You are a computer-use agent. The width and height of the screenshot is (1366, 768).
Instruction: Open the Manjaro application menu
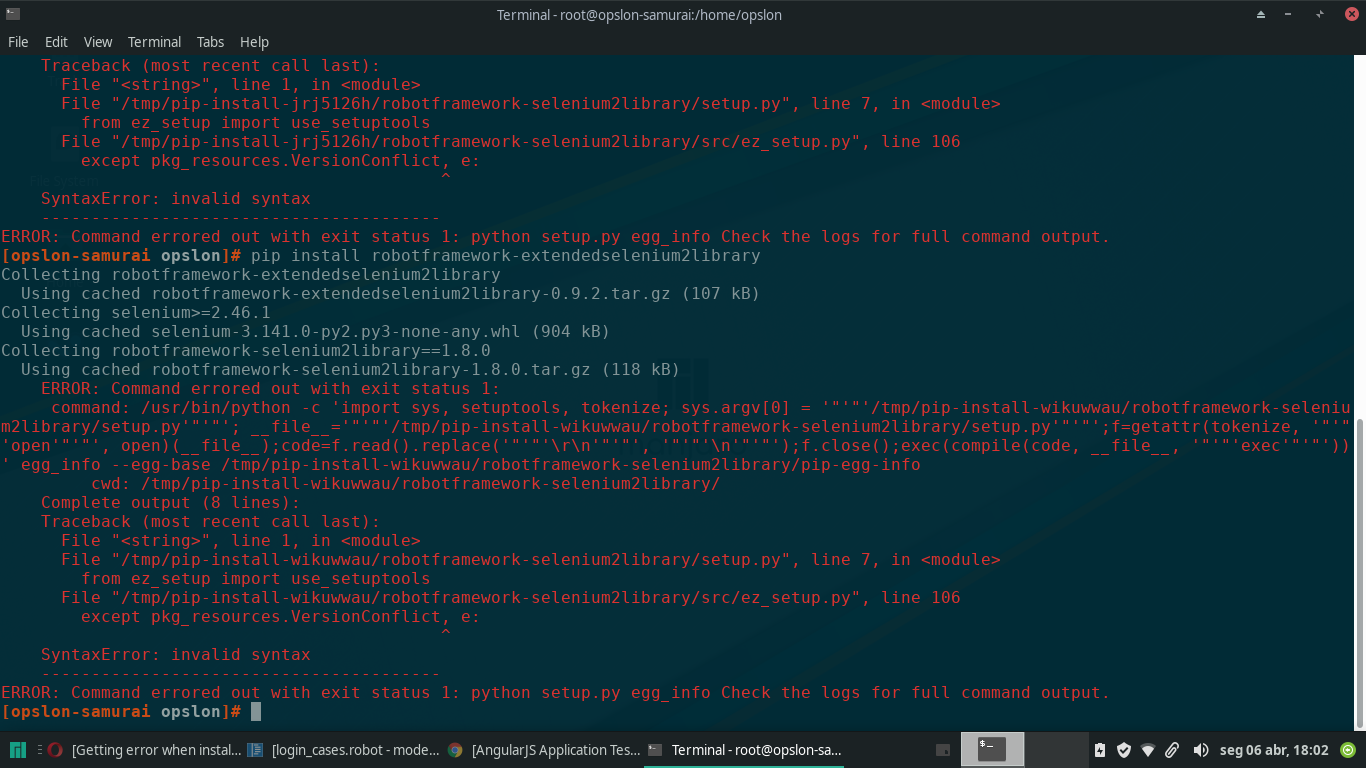pyautogui.click(x=18, y=750)
